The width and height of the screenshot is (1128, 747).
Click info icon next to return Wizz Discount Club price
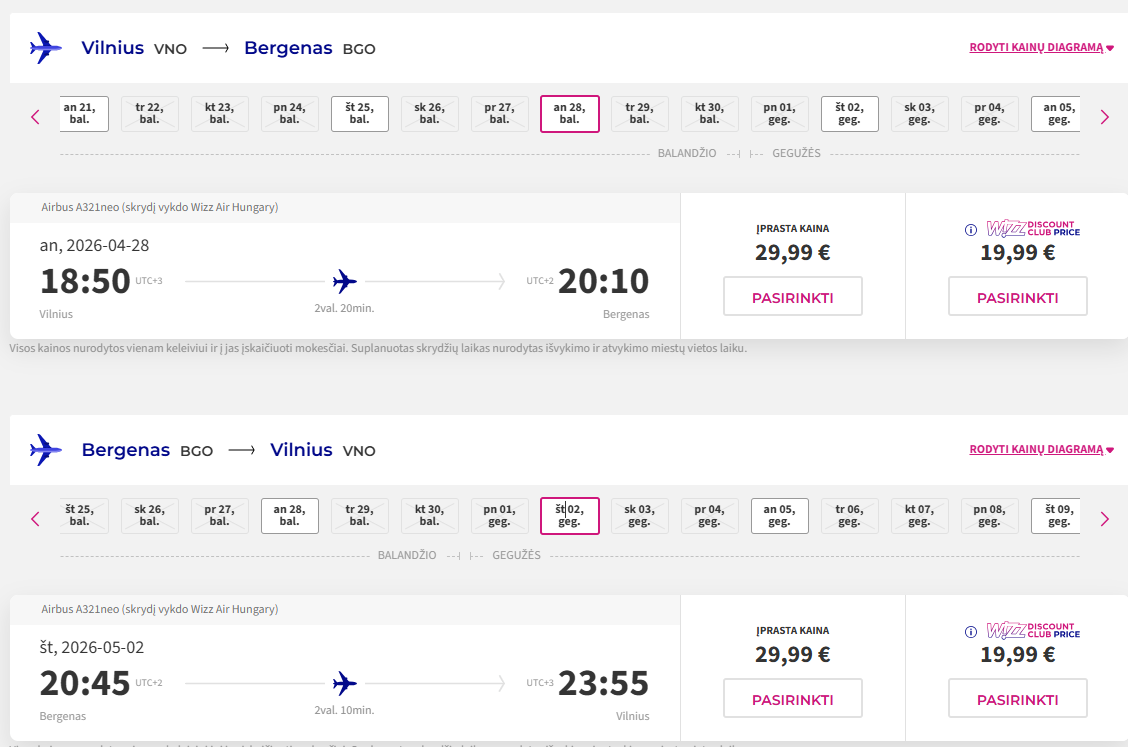point(970,632)
